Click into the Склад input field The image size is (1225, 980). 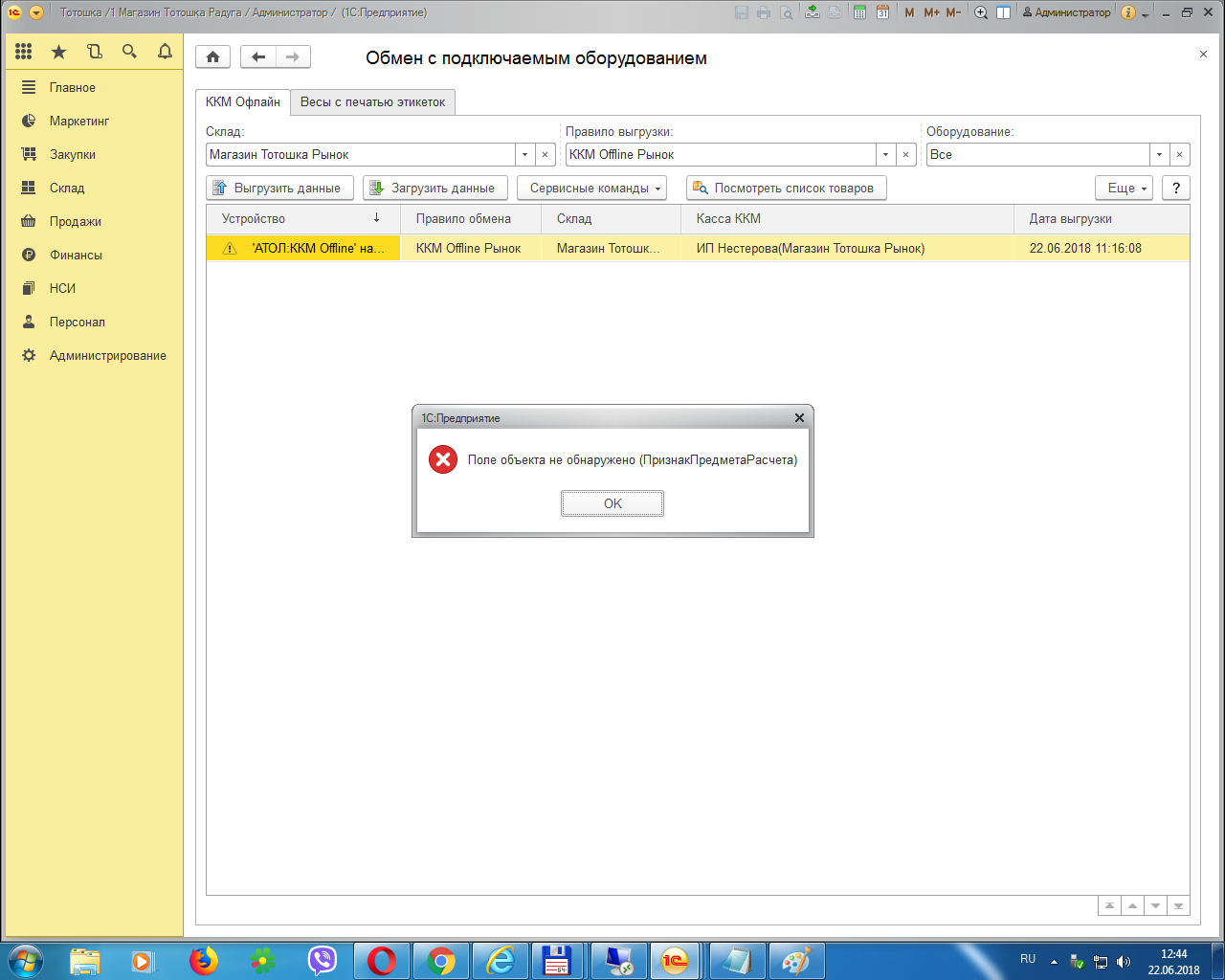click(361, 154)
